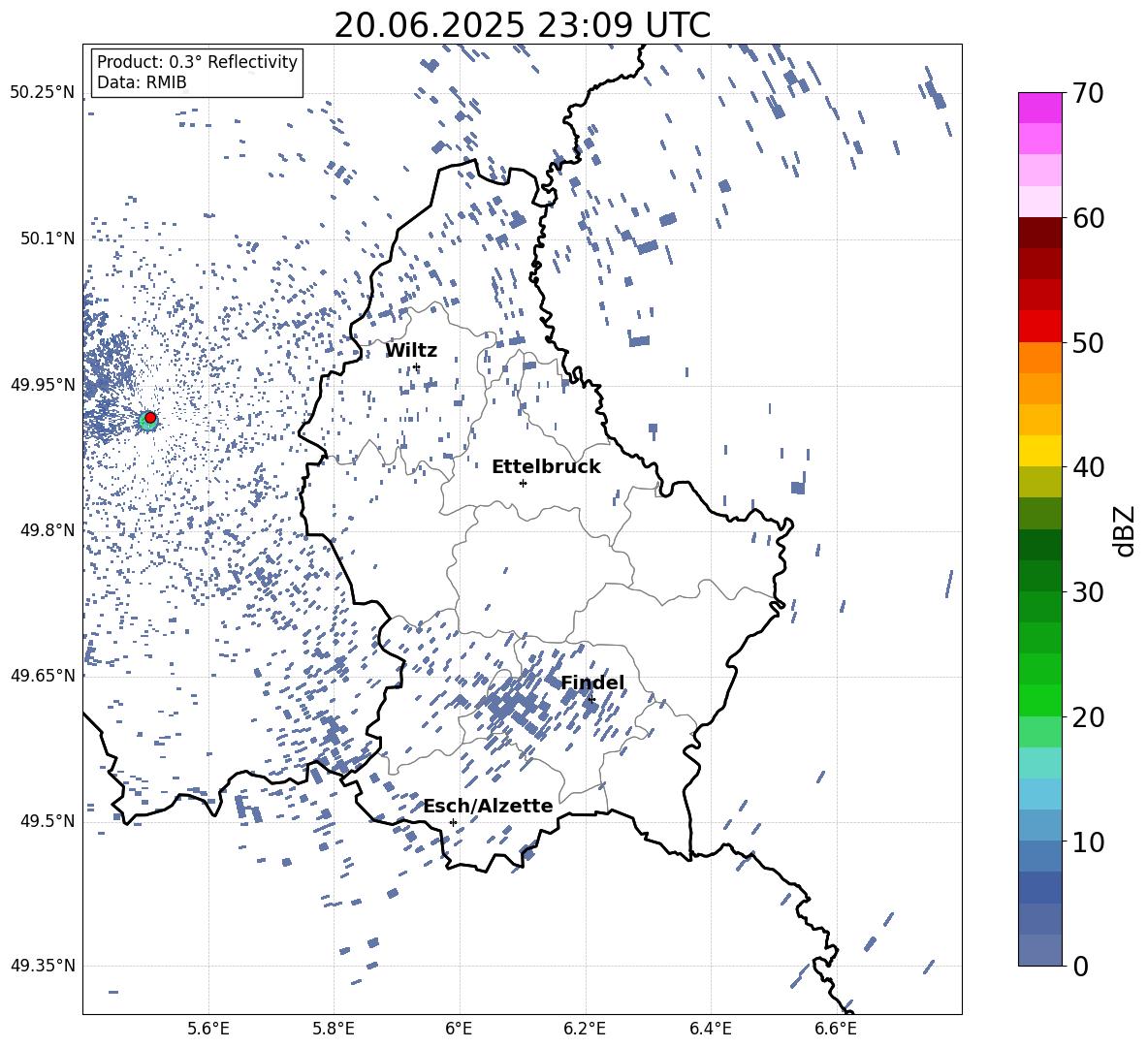The height and width of the screenshot is (1048, 1148).
Task: Click the Ettelbruck label
Action: (x=546, y=467)
